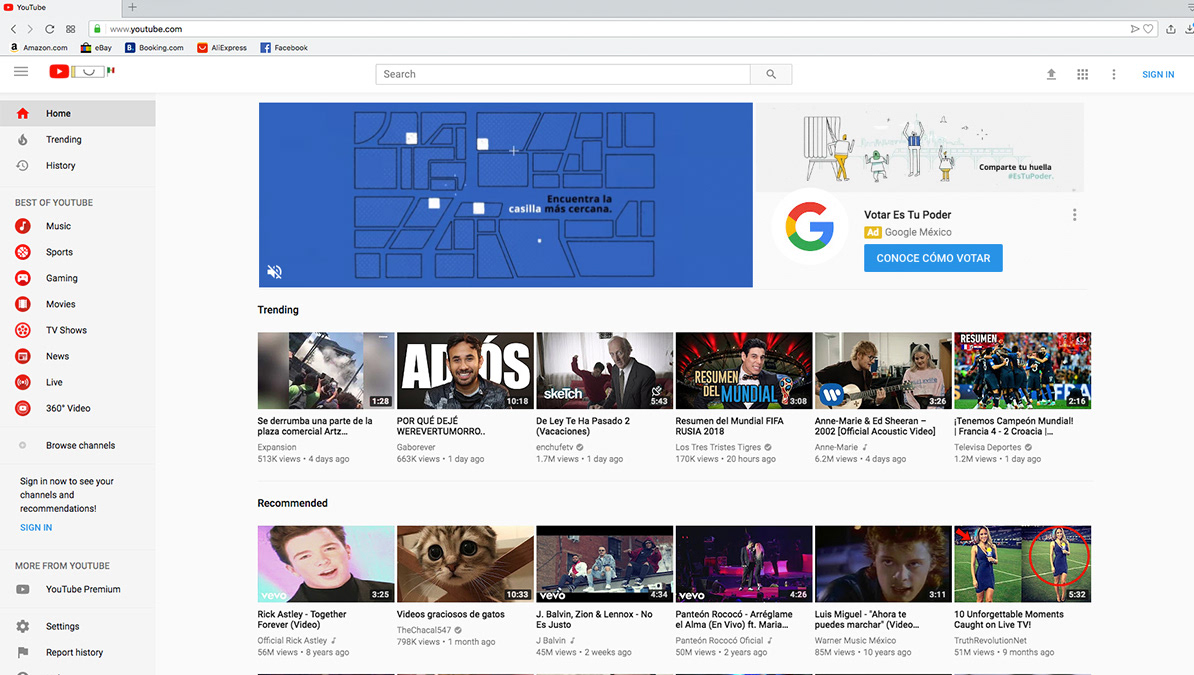
Task: Open the Booking.com bookmark
Action: pyautogui.click(x=155, y=47)
